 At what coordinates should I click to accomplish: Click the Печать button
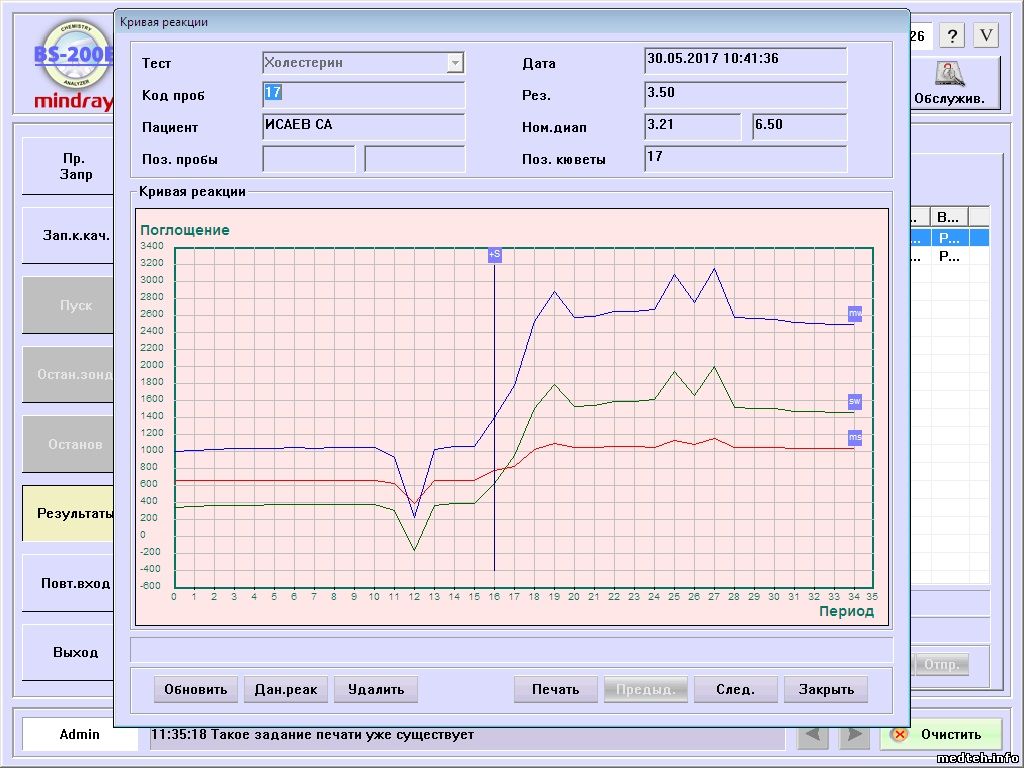[555, 689]
